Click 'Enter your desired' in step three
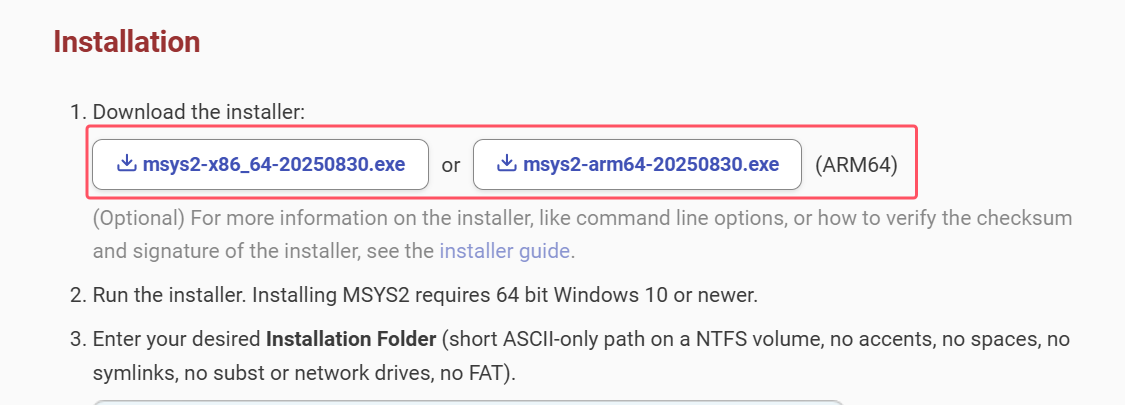The height and width of the screenshot is (405, 1125). click(x=176, y=340)
